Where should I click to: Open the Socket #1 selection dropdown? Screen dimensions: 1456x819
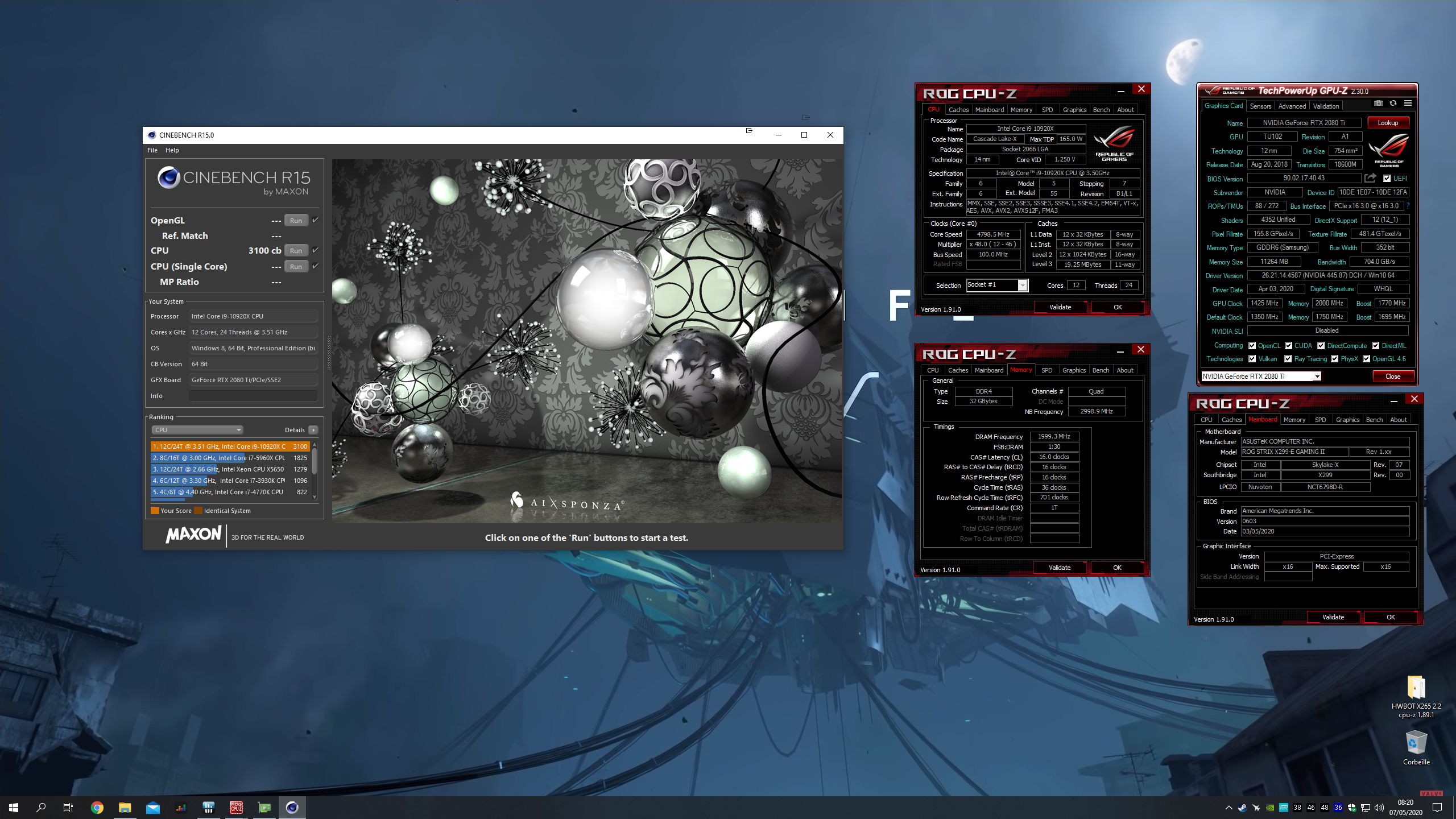click(x=996, y=285)
